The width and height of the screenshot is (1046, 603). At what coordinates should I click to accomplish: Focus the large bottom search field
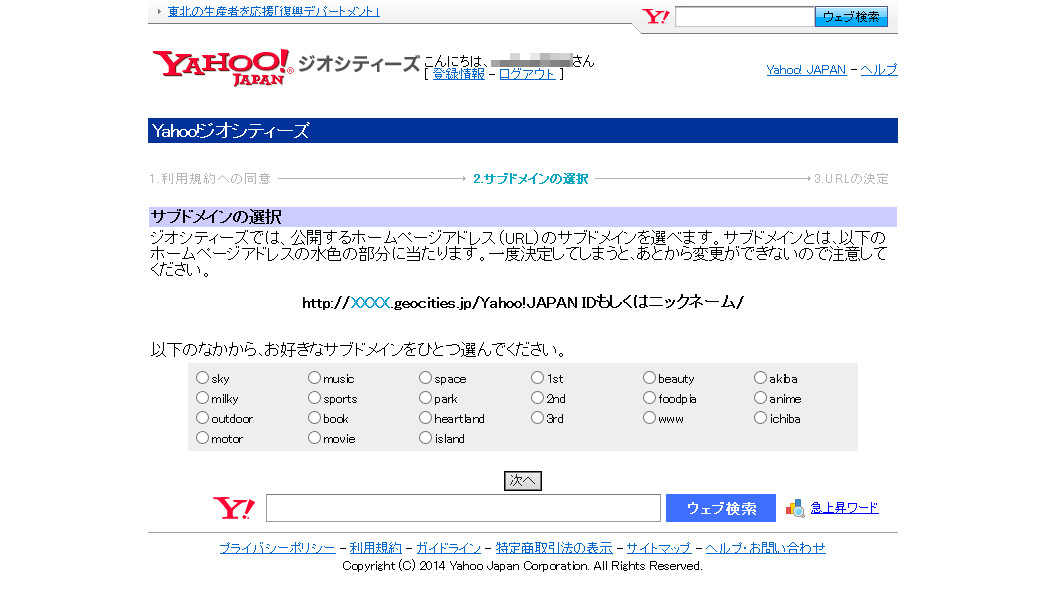pyautogui.click(x=463, y=508)
